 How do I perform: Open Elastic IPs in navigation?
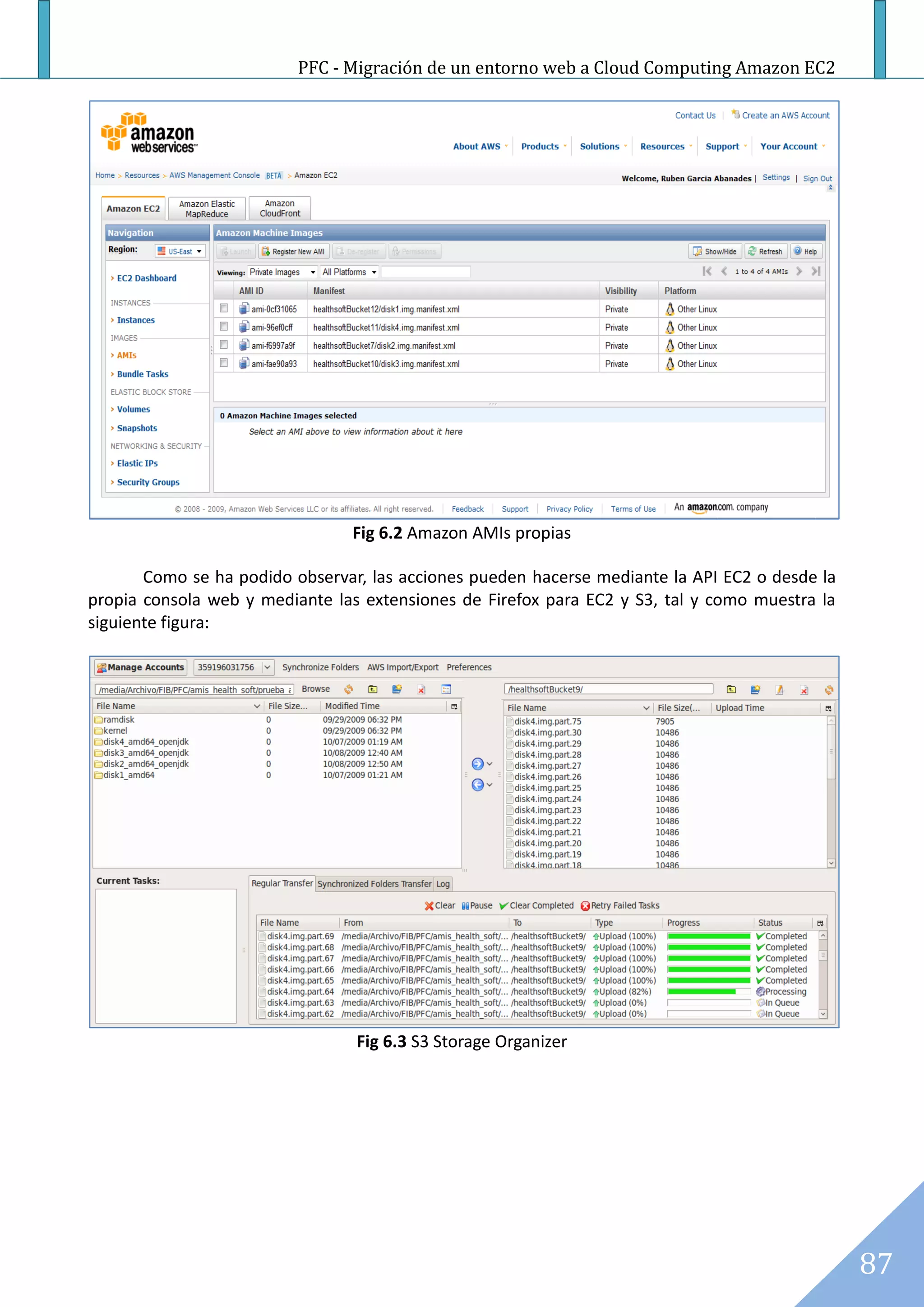[137, 464]
